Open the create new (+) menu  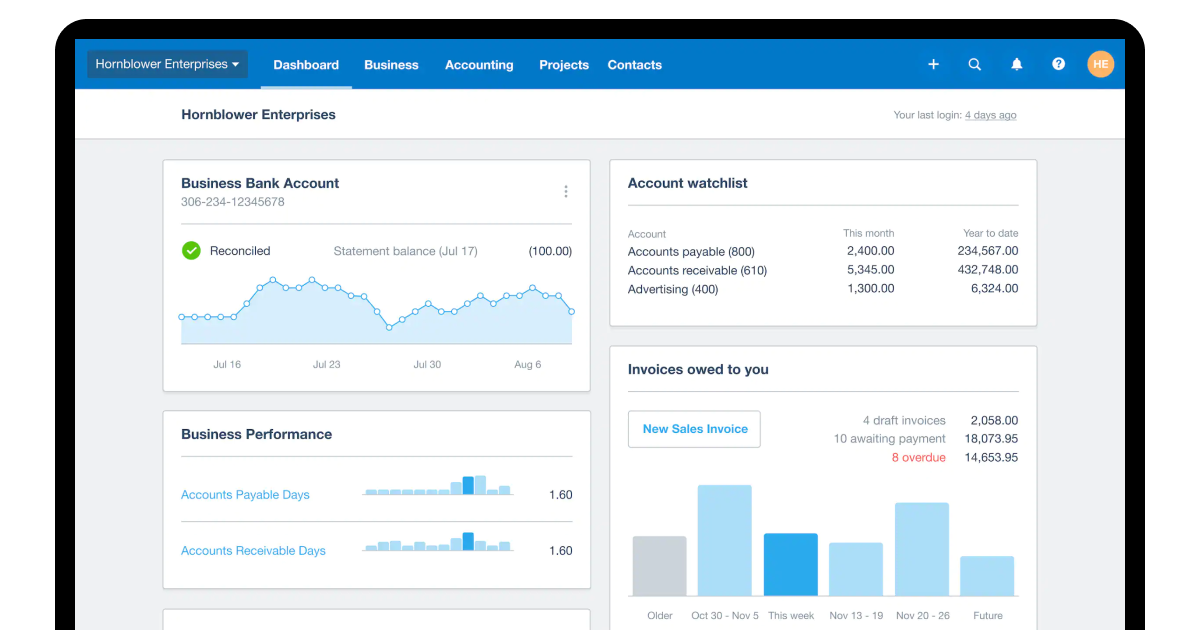pos(933,64)
